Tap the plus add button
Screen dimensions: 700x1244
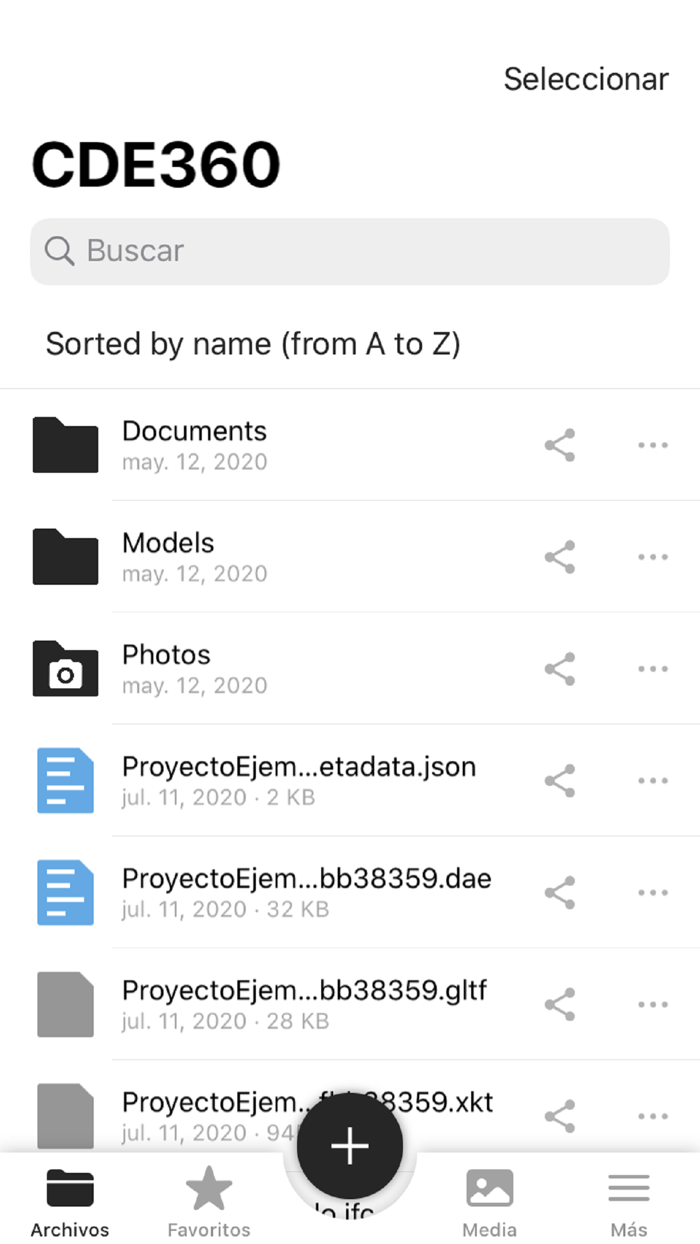[350, 1147]
